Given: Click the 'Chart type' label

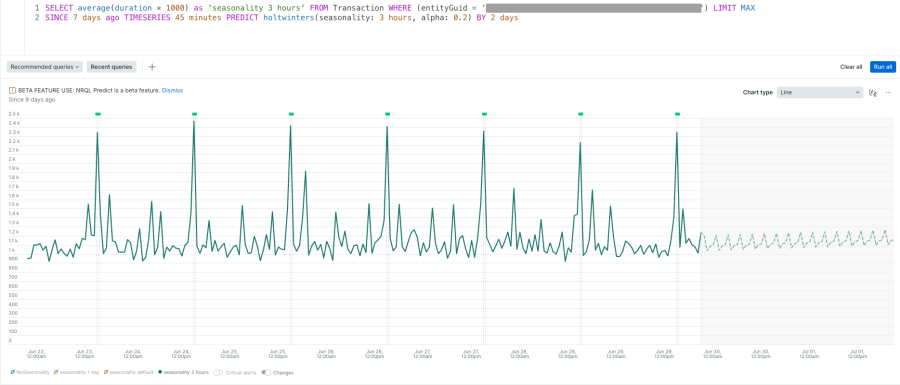Looking at the screenshot, I should [758, 92].
